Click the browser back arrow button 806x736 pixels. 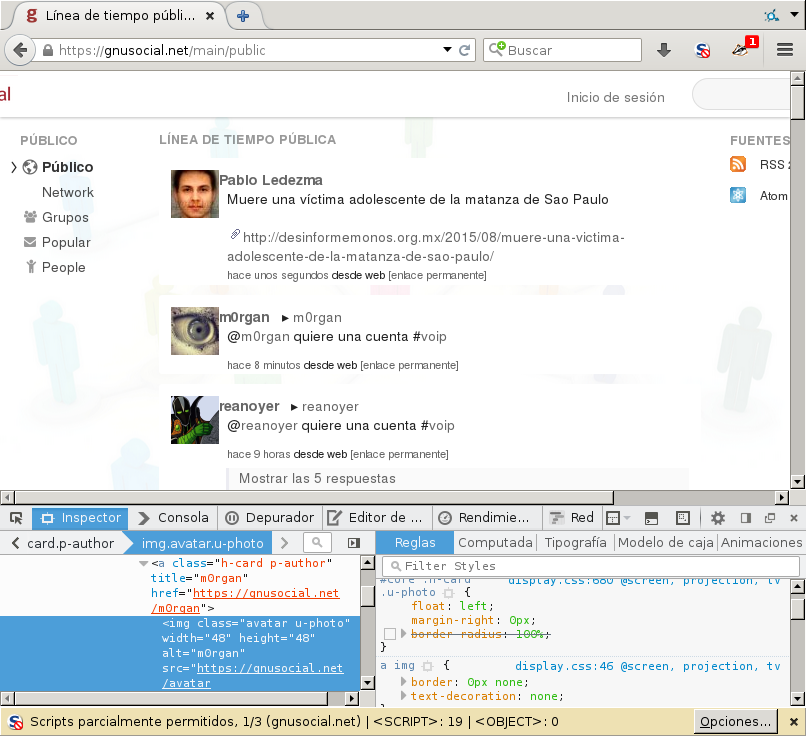[20, 50]
